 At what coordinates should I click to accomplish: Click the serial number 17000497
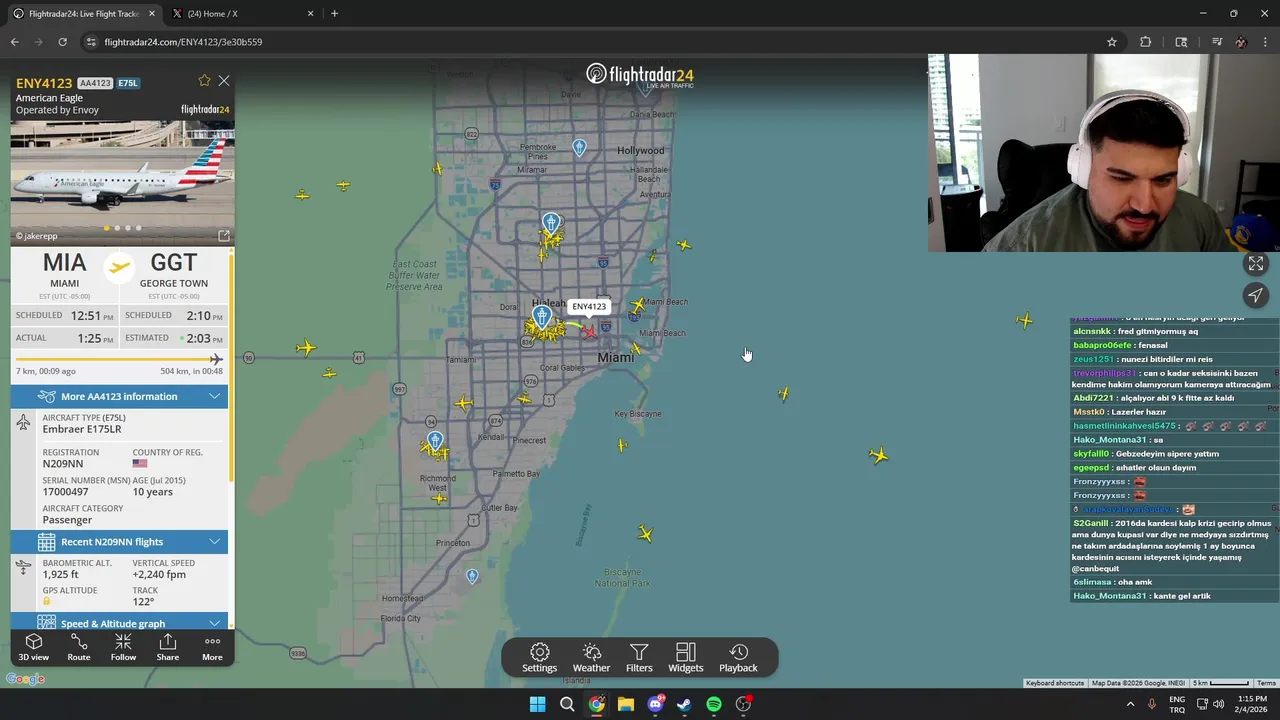[65, 492]
